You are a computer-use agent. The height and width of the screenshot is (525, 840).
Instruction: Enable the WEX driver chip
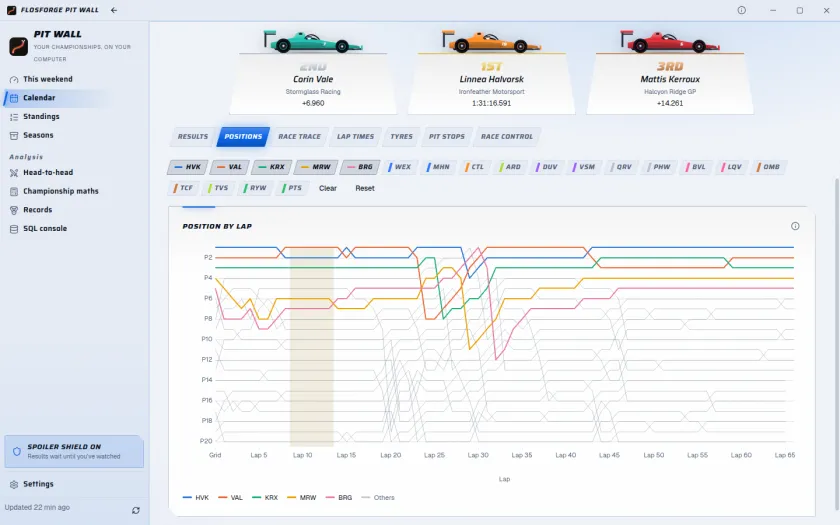400,167
